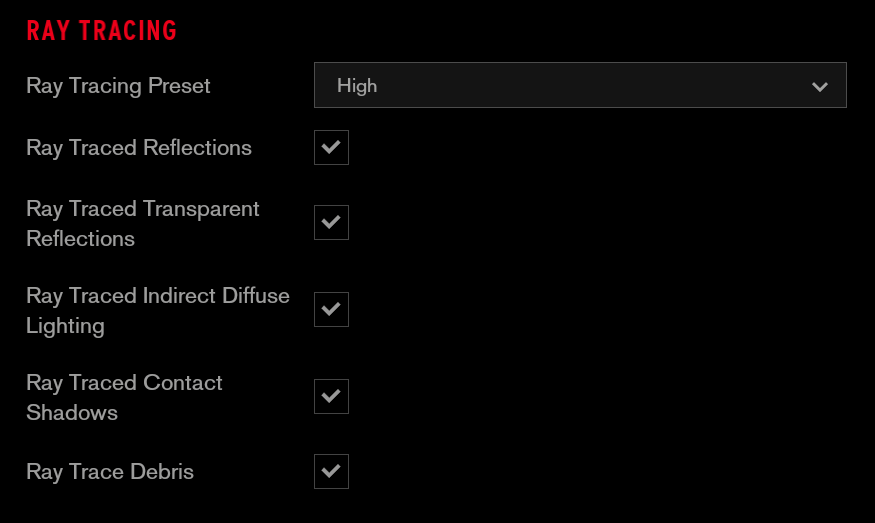Click the checkmark icon for Transparent Reflections
The image size is (875, 523).
click(x=331, y=222)
